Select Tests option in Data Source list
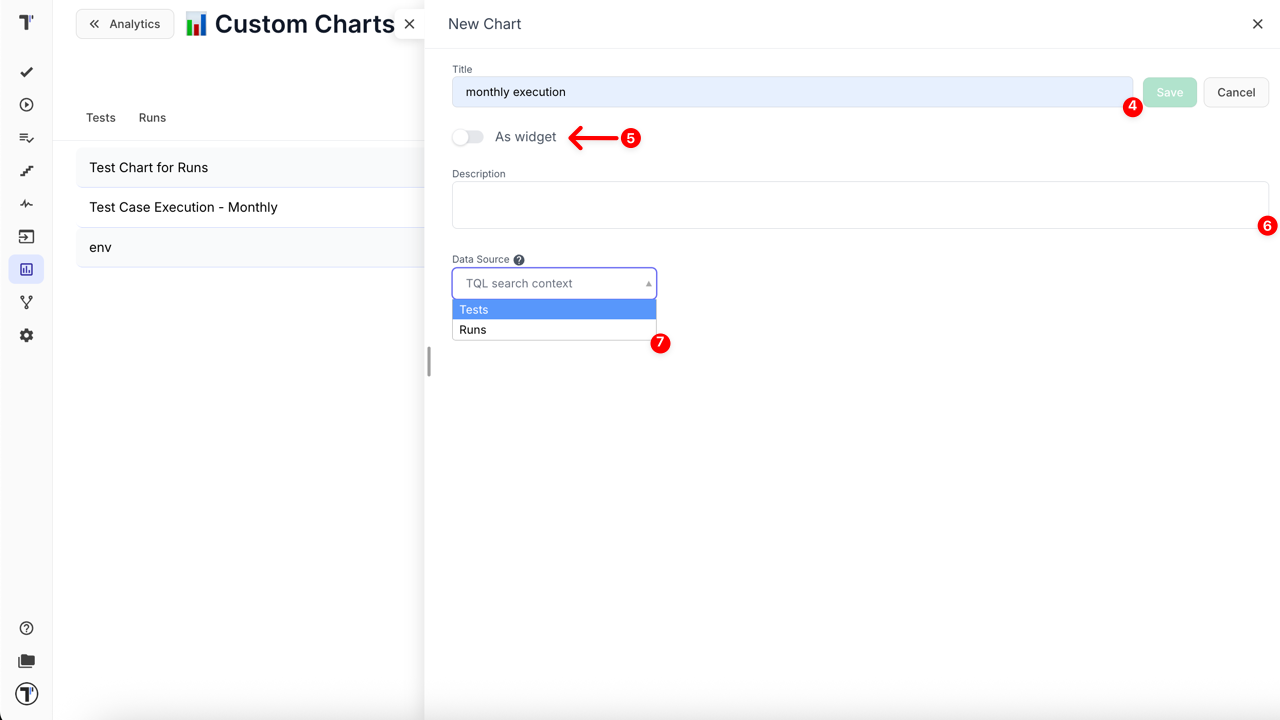1280x720 pixels. click(x=554, y=310)
